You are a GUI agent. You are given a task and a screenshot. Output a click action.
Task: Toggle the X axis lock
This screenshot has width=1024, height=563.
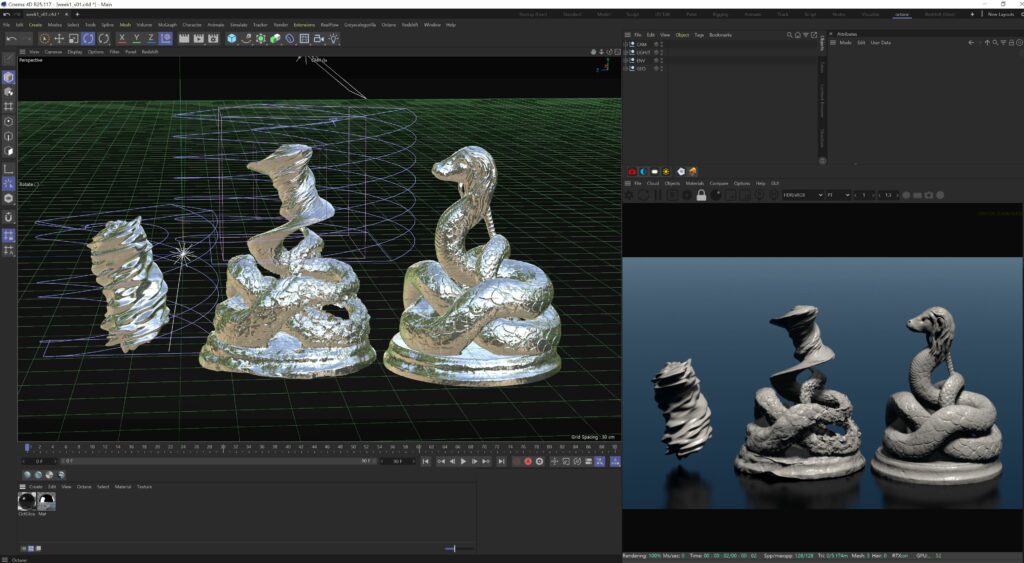[x=122, y=39]
